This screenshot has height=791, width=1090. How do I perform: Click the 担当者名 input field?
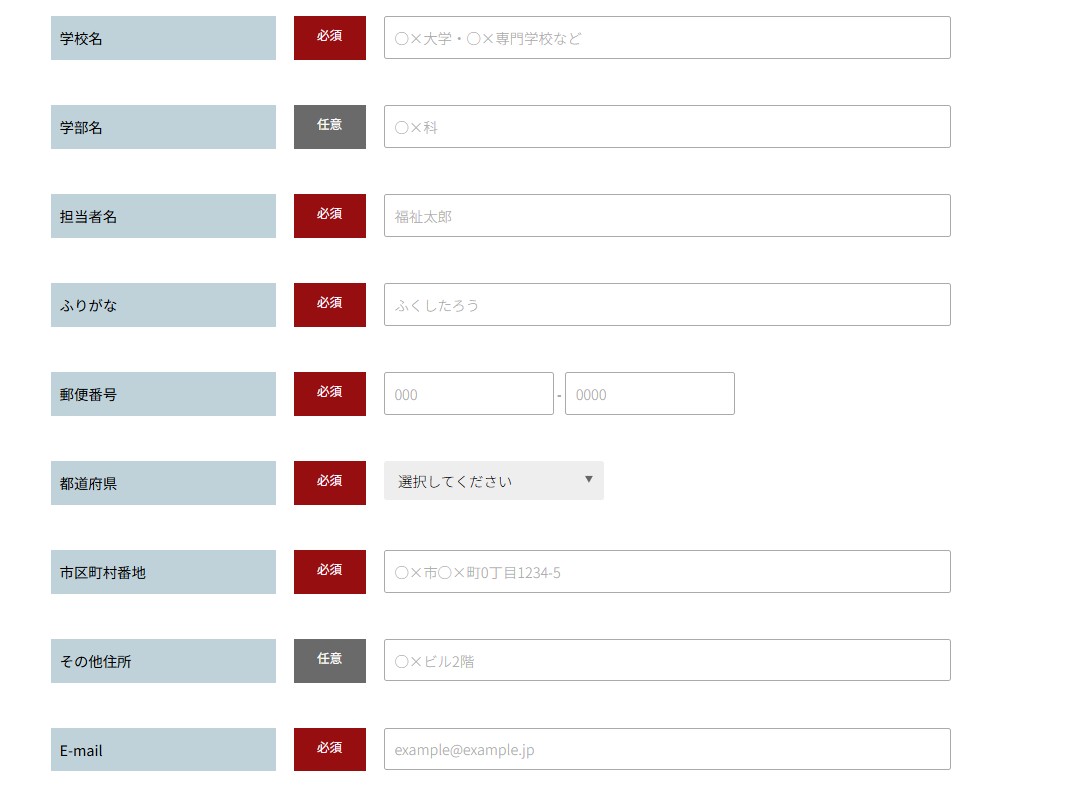(667, 216)
